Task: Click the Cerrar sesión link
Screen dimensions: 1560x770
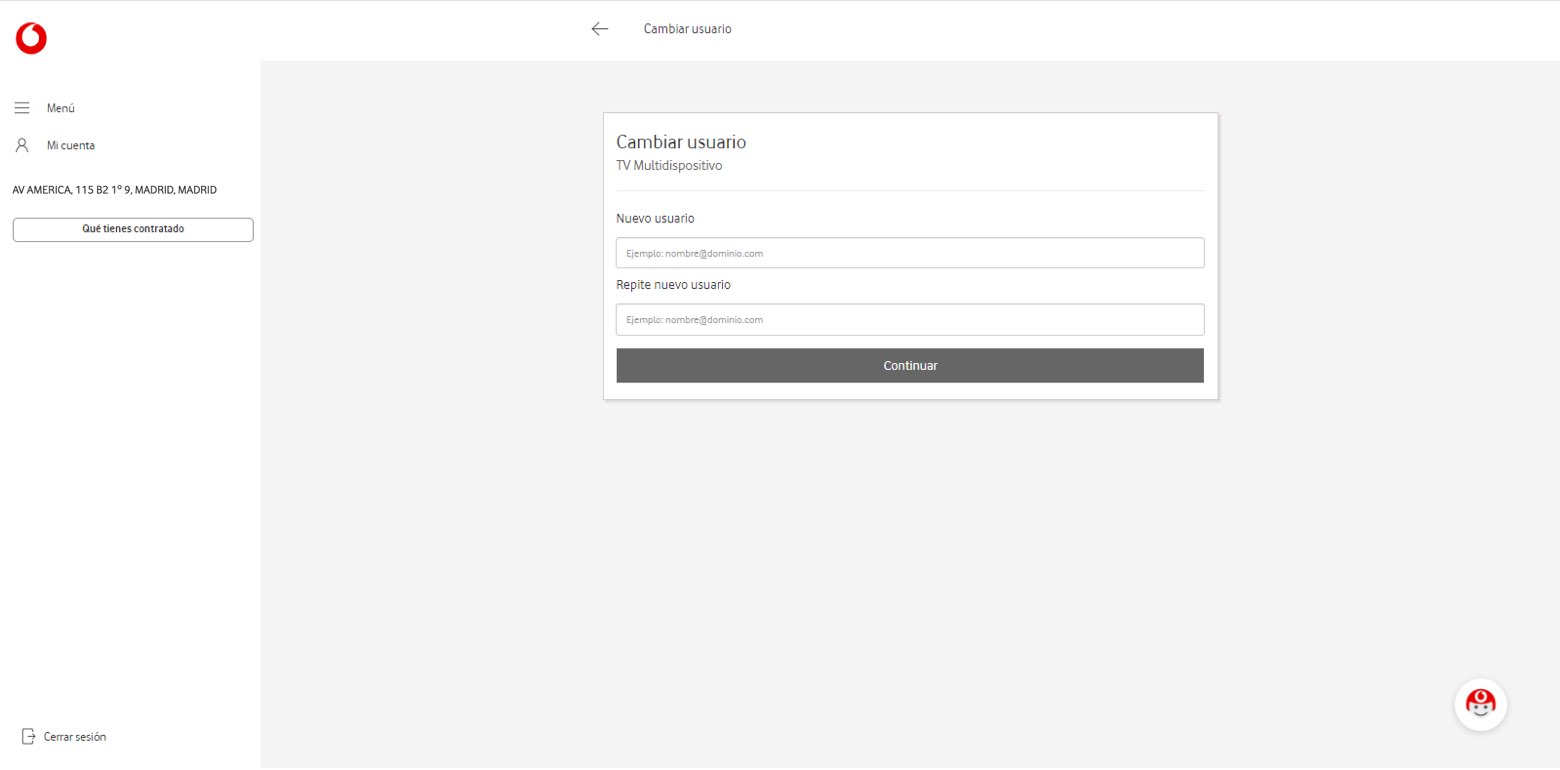Action: coord(75,737)
